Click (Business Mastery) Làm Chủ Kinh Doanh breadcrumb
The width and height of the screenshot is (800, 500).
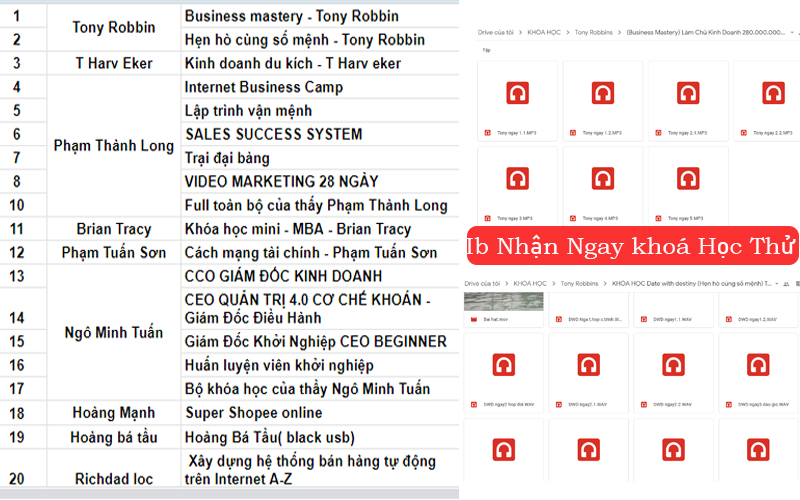tap(706, 32)
